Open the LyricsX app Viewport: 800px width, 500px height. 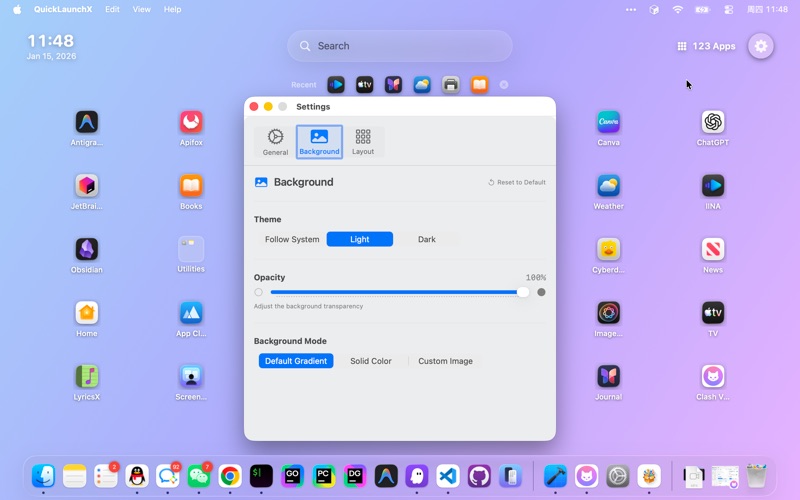pos(87,376)
